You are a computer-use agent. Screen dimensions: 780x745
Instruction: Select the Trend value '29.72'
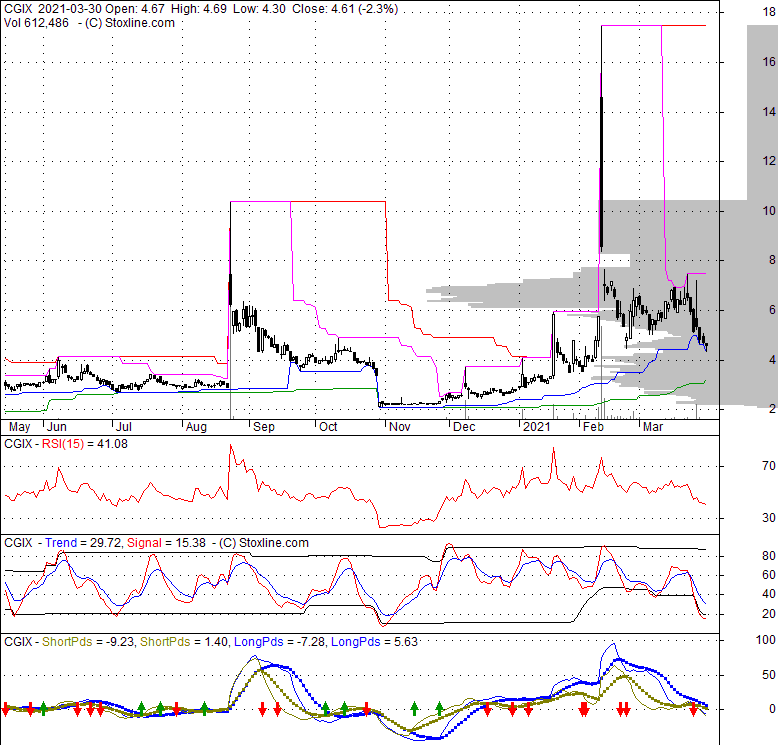[104, 543]
